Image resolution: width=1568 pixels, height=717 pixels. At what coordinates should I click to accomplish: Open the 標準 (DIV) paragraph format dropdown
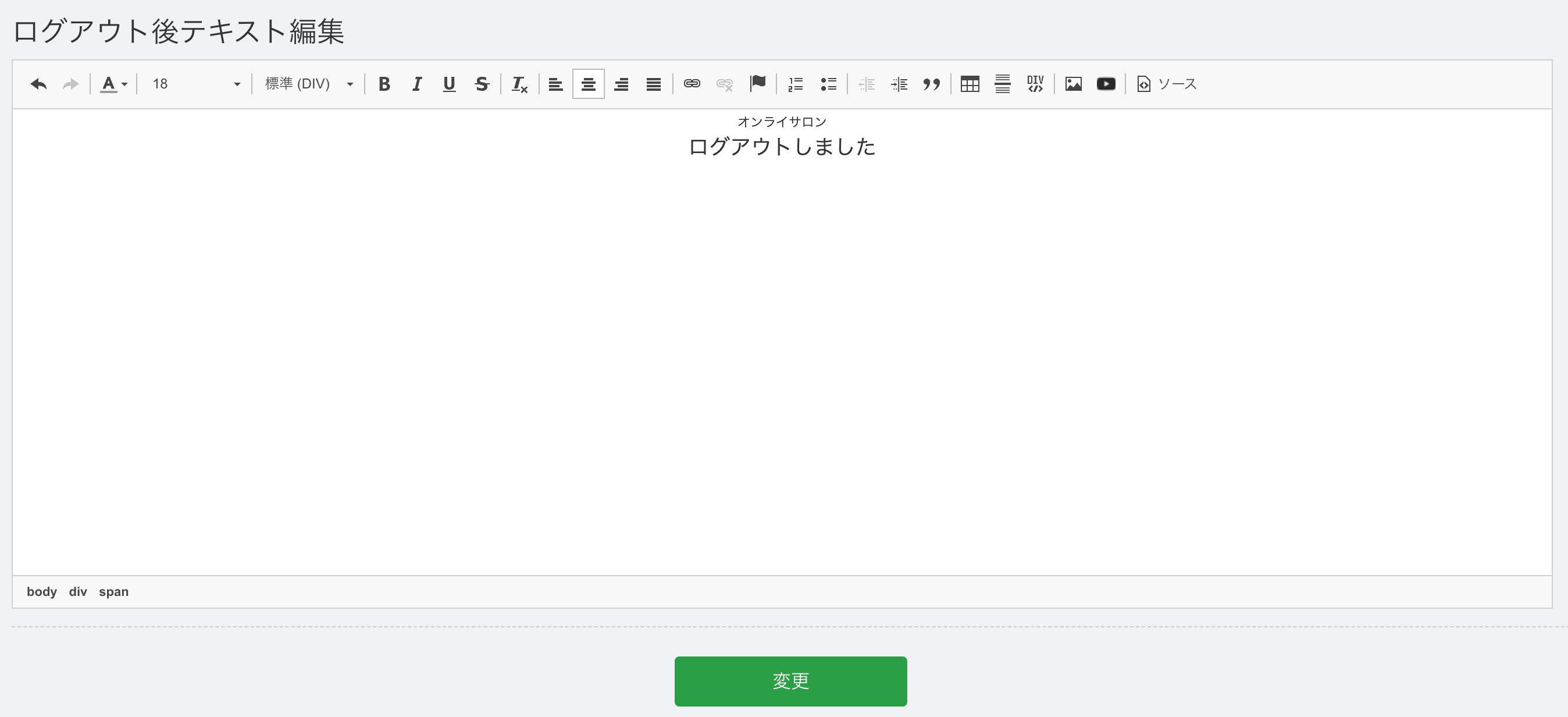point(309,84)
